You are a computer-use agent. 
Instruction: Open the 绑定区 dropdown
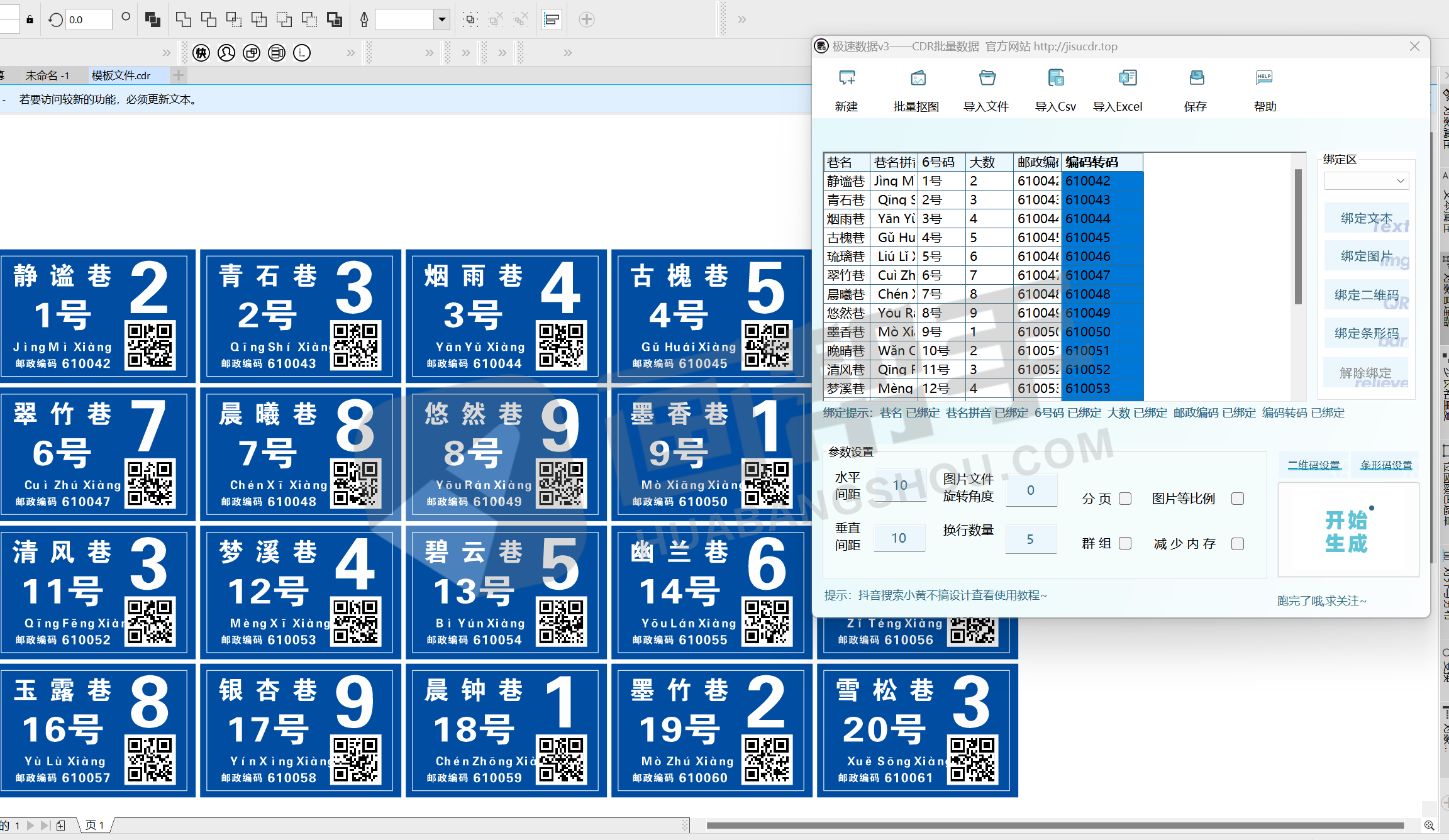(1367, 181)
